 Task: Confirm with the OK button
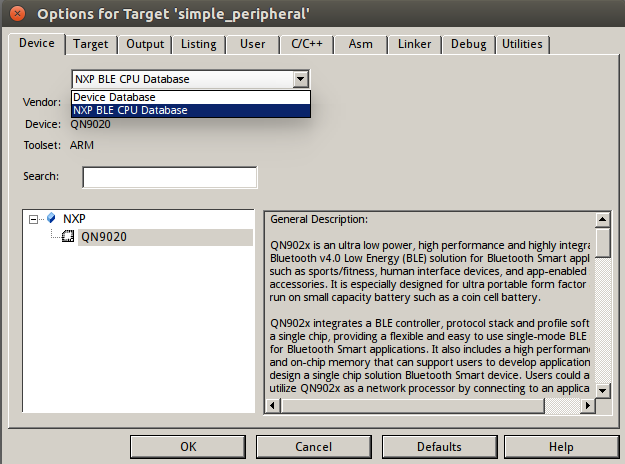188,447
